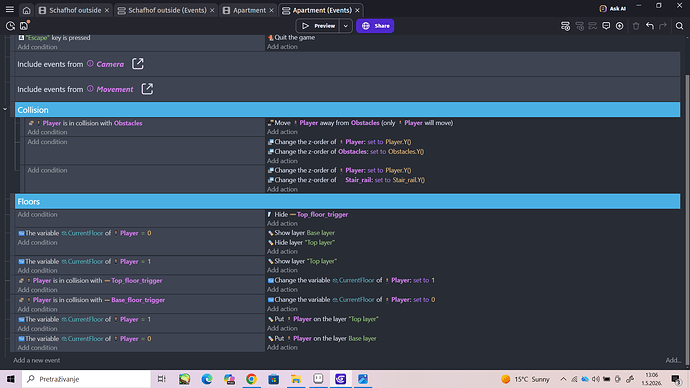The image size is (690, 388).
Task: Edit the Player collision with Obstacles condition
Action: click(x=85, y=123)
